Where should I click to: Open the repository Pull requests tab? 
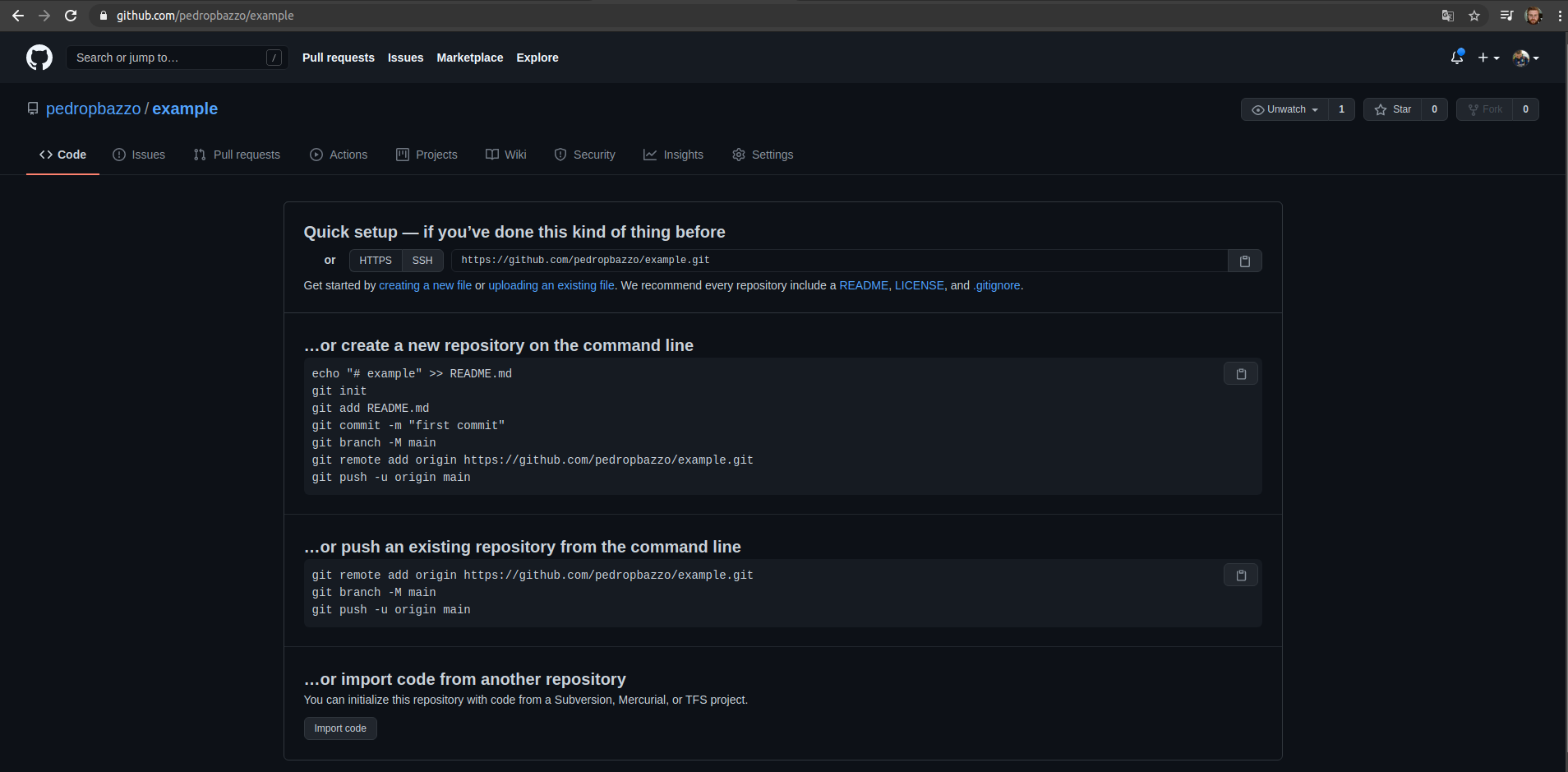237,155
